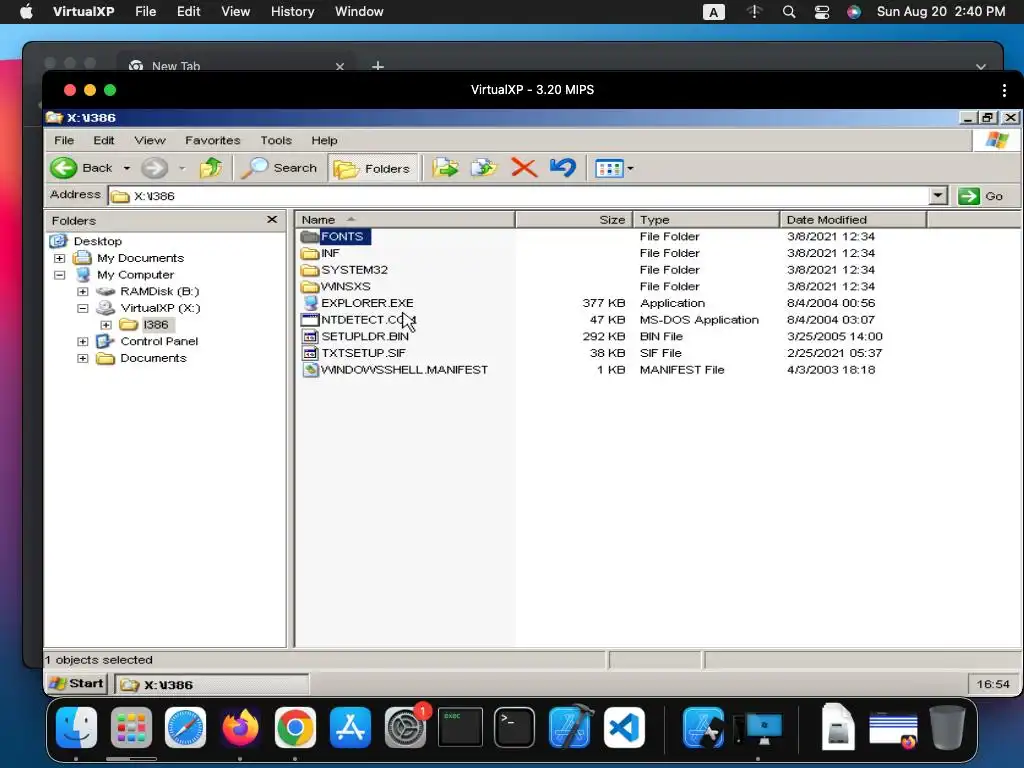The width and height of the screenshot is (1024, 768).
Task: Click the XP taskbar clock 16:54
Action: click(x=993, y=684)
